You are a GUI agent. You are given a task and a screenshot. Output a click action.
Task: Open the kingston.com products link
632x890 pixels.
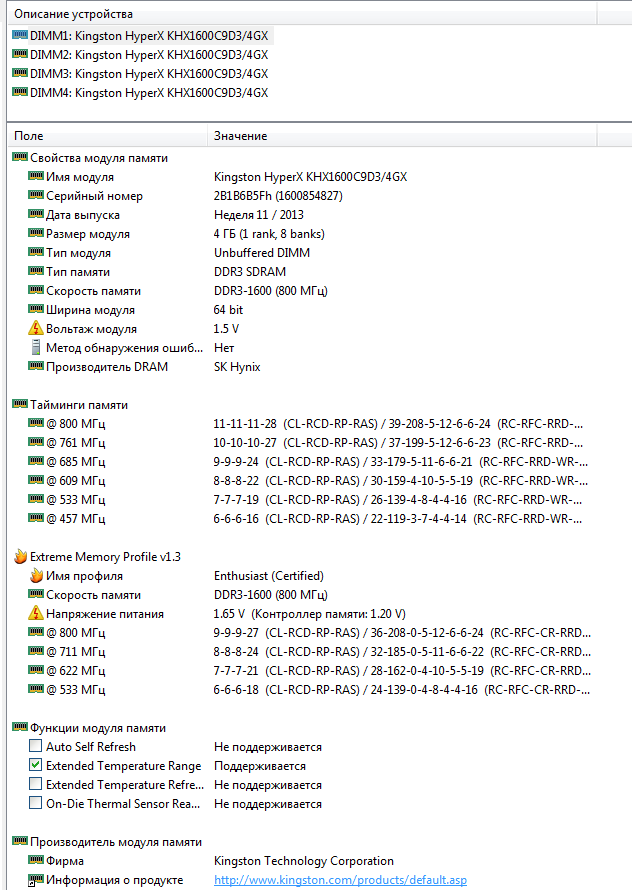pos(340,880)
